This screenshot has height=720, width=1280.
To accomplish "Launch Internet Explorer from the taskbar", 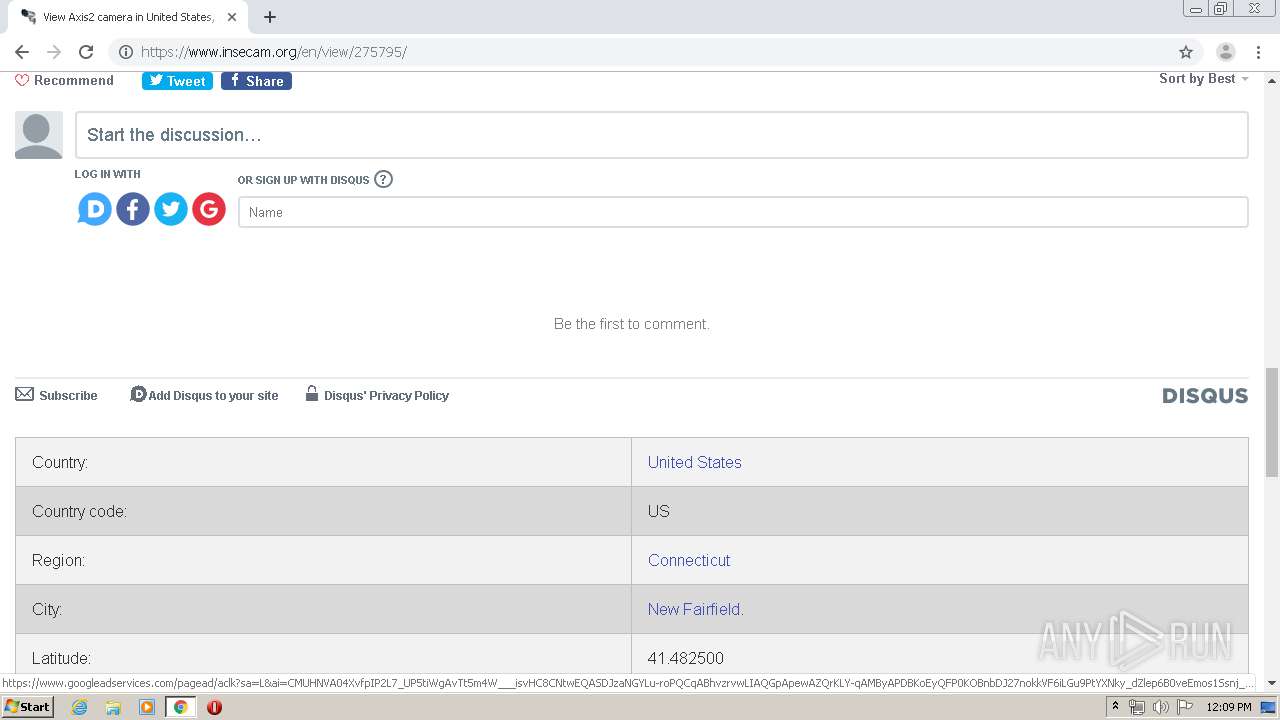I will [79, 707].
